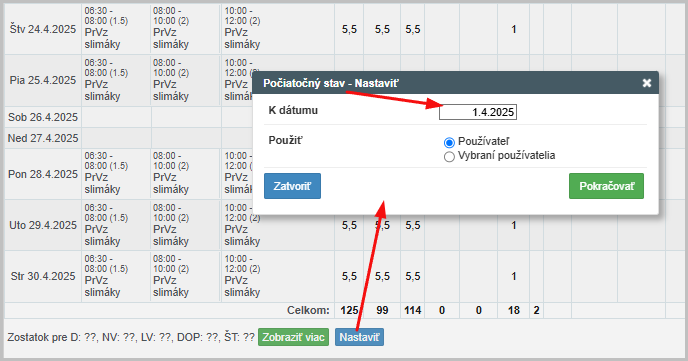
Task: Click the blue Nastaviť button
Action: click(359, 337)
